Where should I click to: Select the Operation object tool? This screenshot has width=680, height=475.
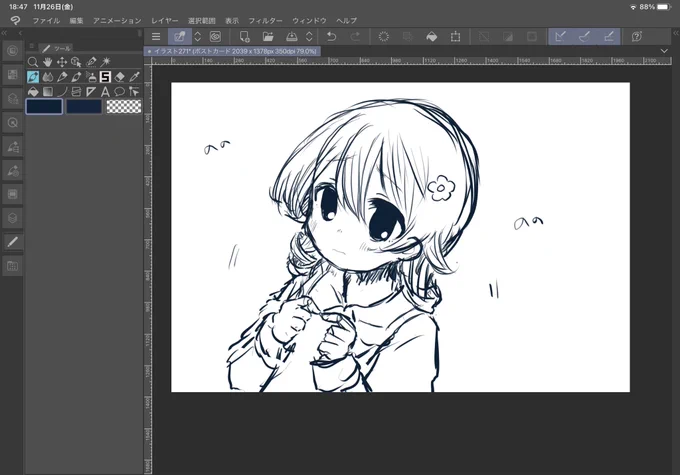point(76,62)
